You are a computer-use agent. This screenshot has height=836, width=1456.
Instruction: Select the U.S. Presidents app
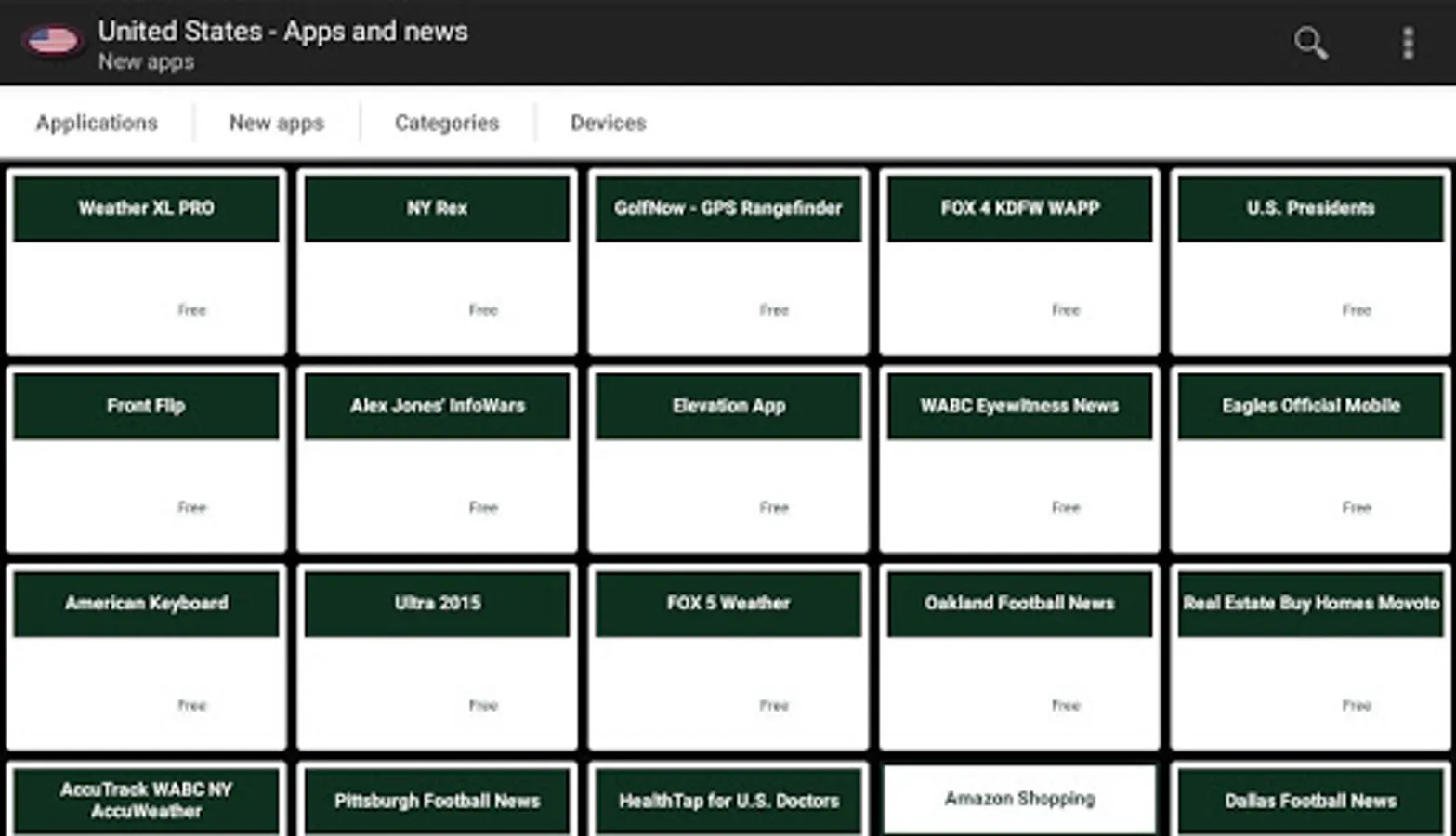tap(1311, 262)
